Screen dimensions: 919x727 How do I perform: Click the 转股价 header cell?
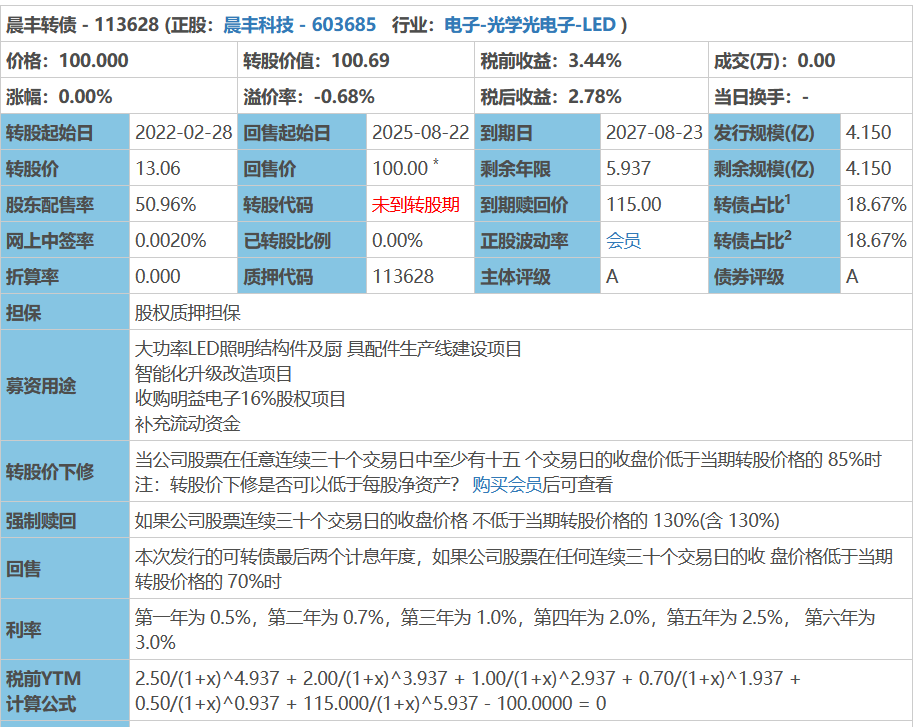[x=65, y=168]
